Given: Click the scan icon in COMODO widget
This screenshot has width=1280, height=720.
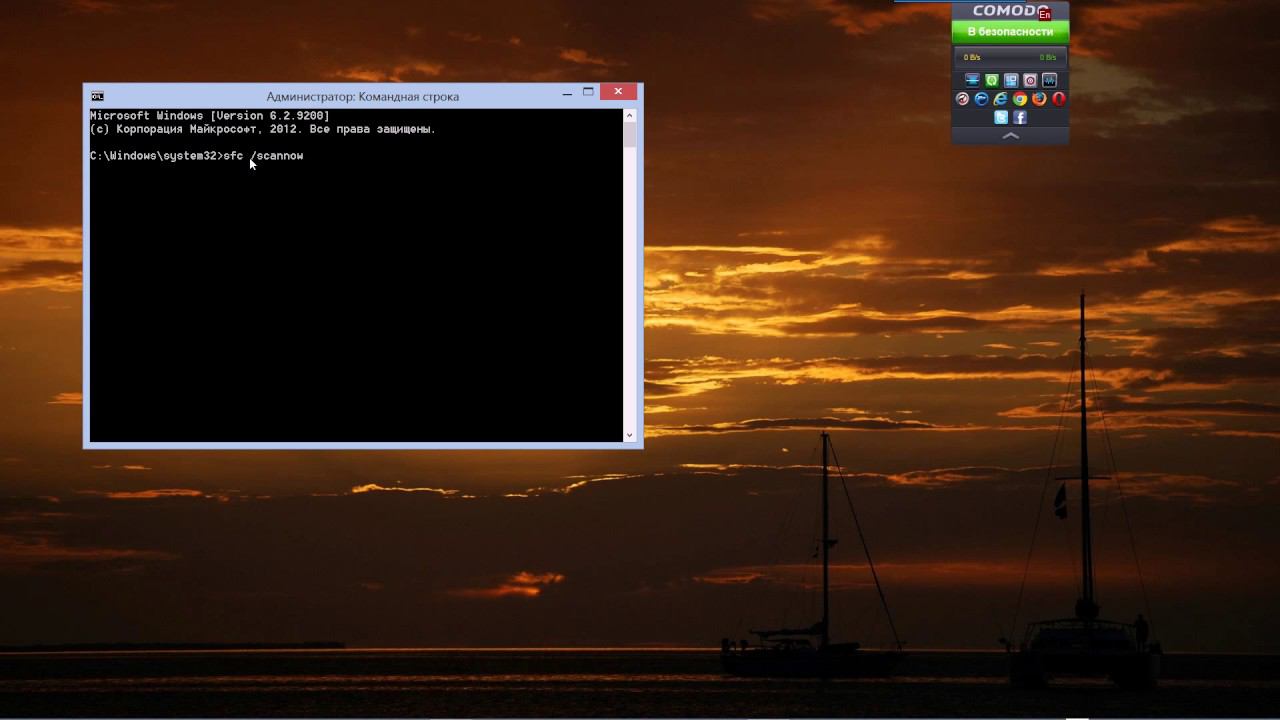Looking at the screenshot, I should click(x=972, y=80).
